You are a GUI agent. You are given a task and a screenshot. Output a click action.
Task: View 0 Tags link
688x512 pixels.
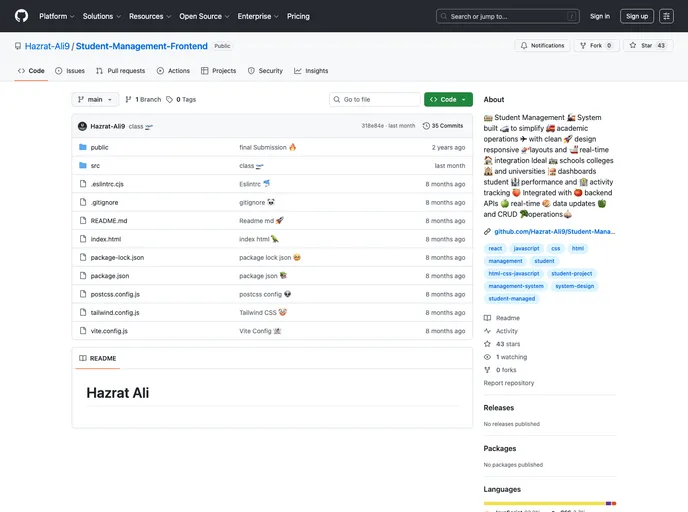click(x=181, y=100)
